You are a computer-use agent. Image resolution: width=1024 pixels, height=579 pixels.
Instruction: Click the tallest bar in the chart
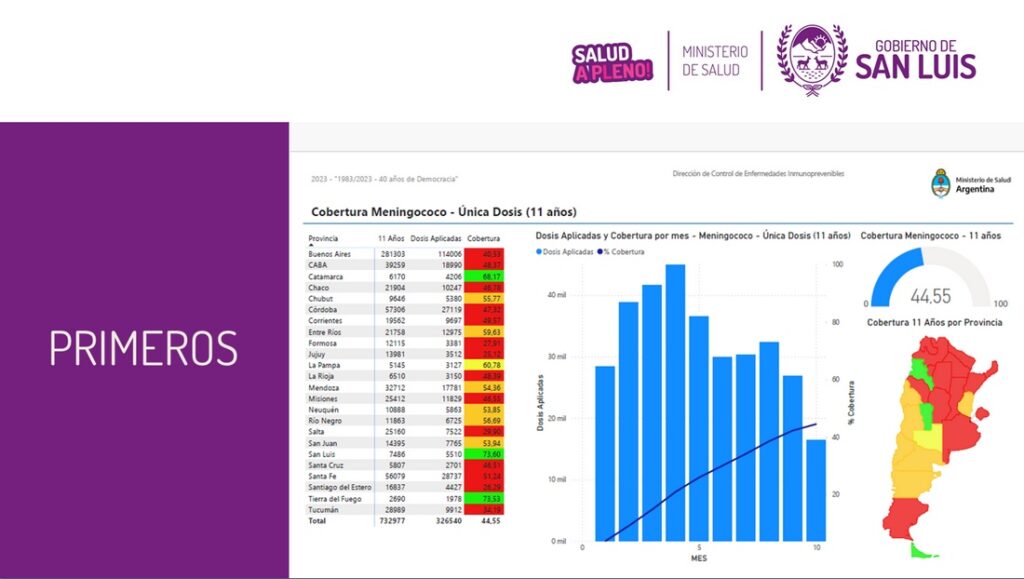pyautogui.click(x=675, y=402)
